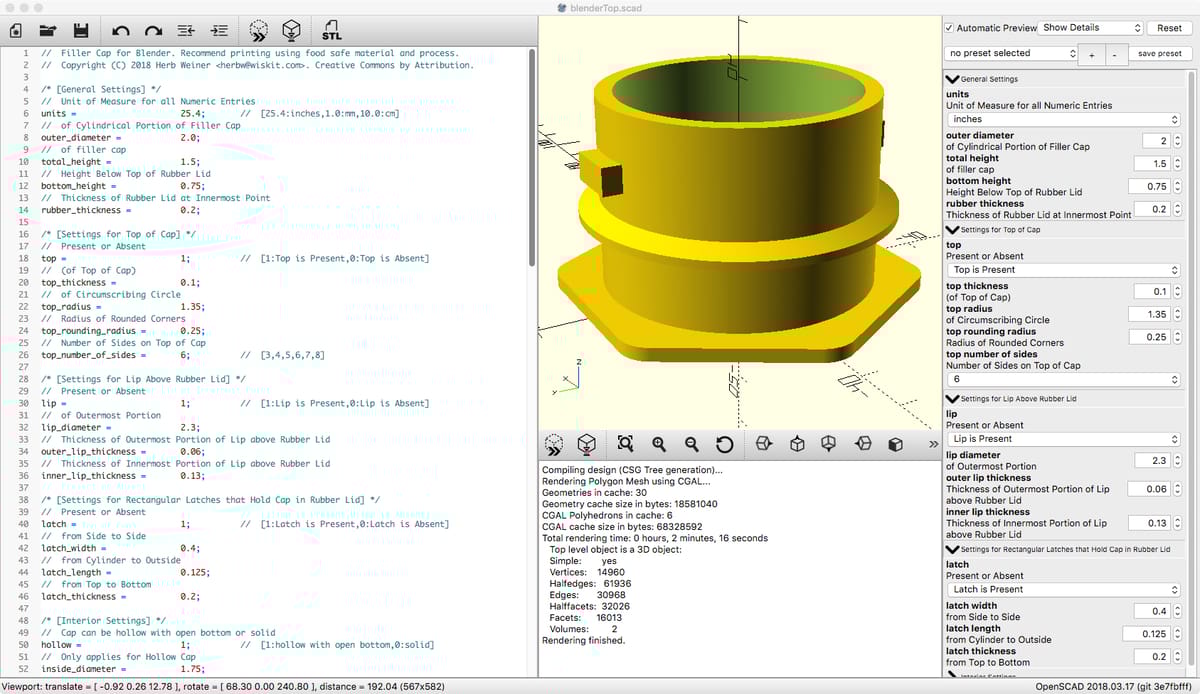The height and width of the screenshot is (694, 1200).
Task: Click the blenderTop.scad window title
Action: [606, 7]
